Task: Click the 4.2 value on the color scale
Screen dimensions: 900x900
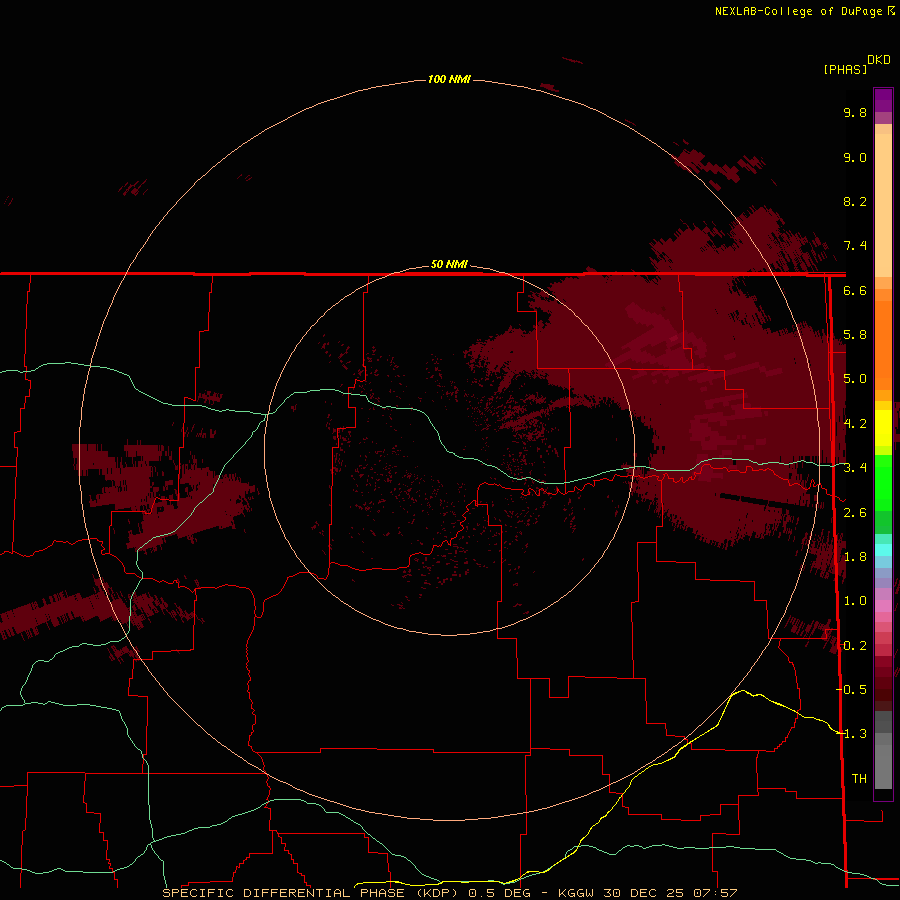Action: (x=855, y=424)
